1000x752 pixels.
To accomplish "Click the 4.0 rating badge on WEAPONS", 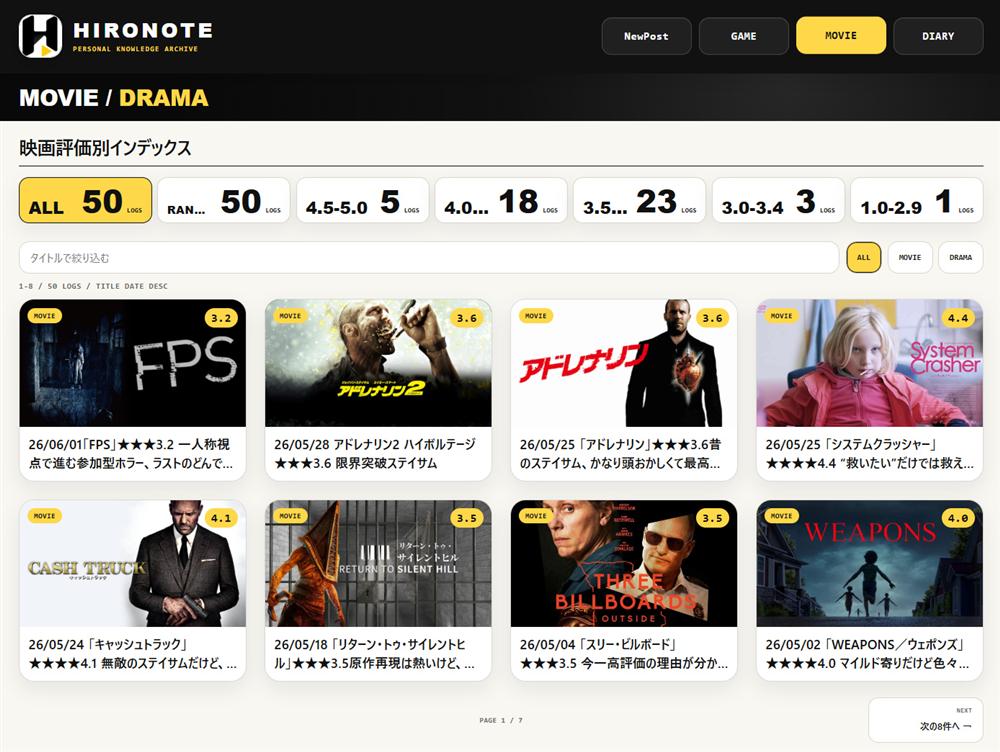I will (x=958, y=518).
